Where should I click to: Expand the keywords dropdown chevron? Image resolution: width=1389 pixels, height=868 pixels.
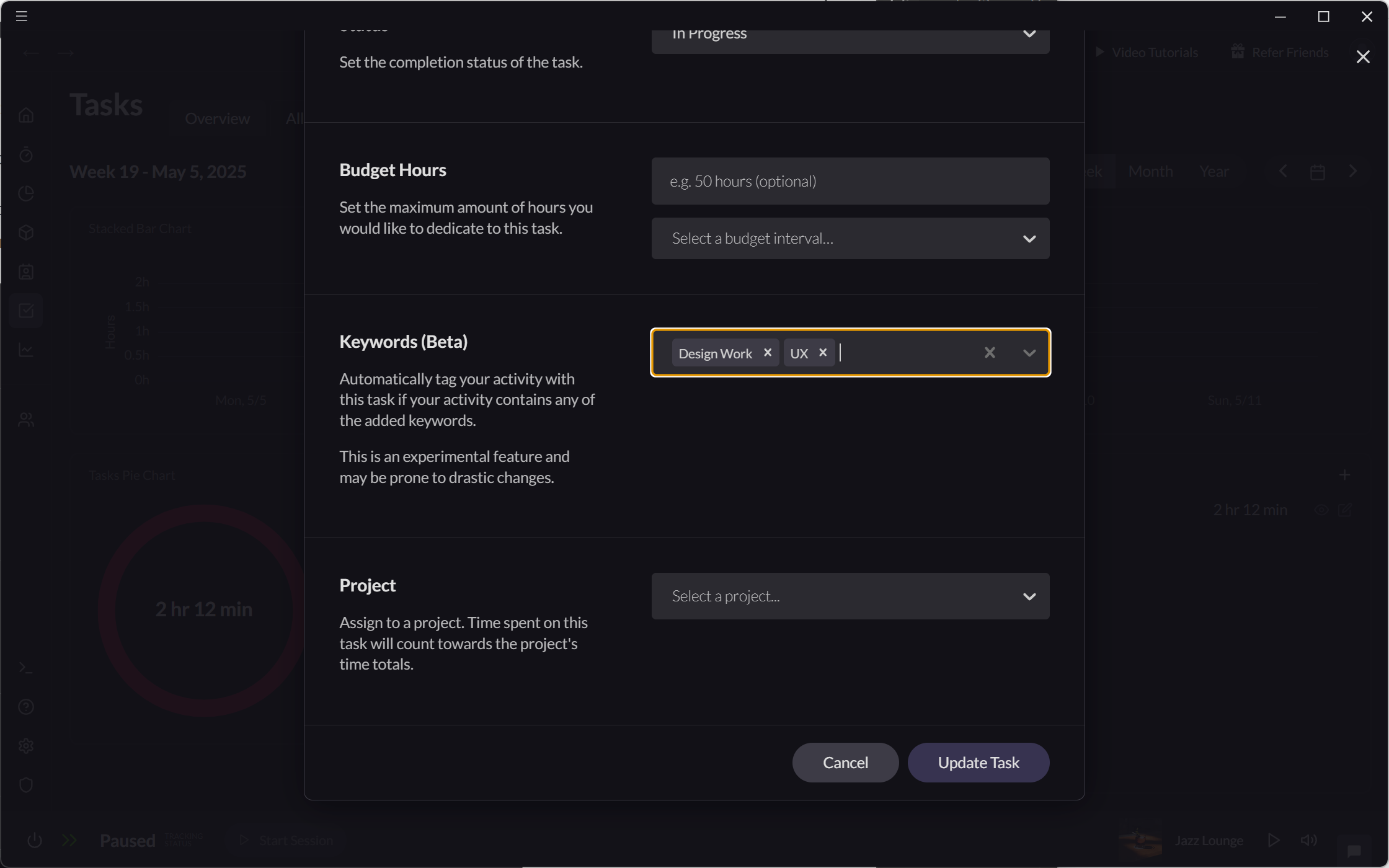point(1029,353)
